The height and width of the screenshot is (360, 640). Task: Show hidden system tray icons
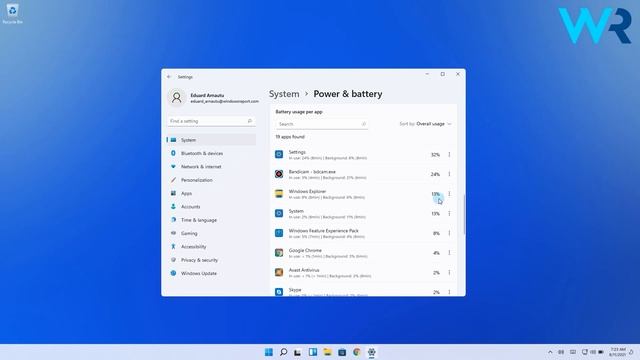click(x=550, y=352)
